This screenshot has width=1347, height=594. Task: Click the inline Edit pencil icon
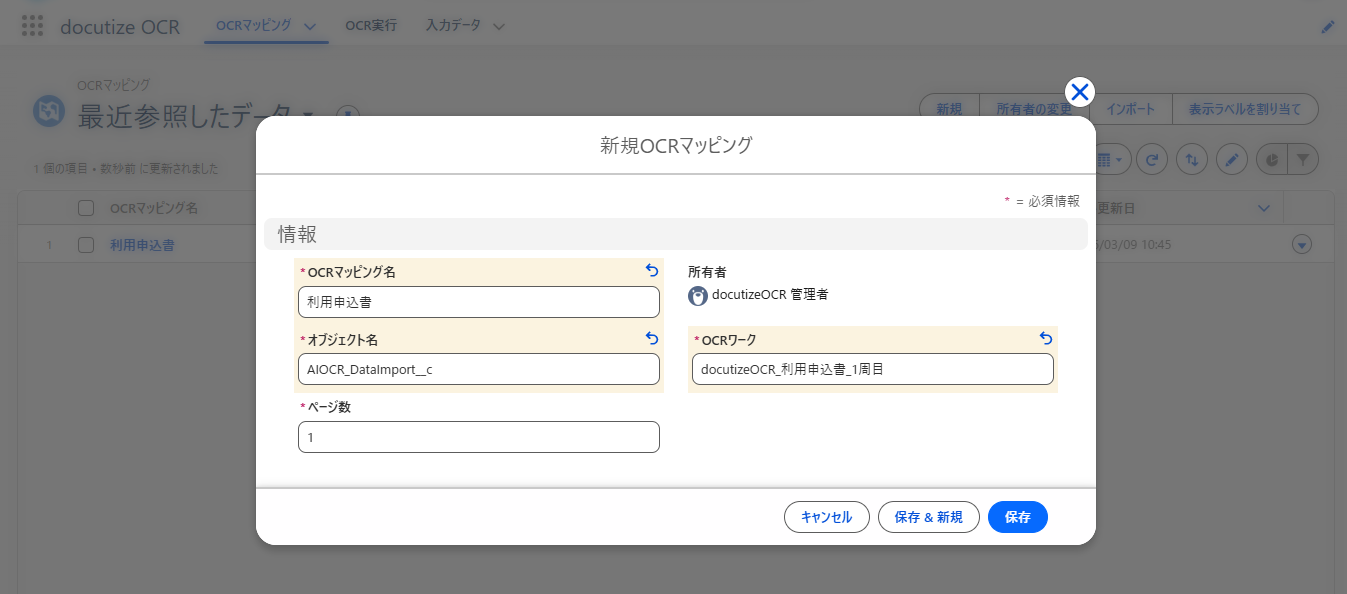click(x=1231, y=159)
